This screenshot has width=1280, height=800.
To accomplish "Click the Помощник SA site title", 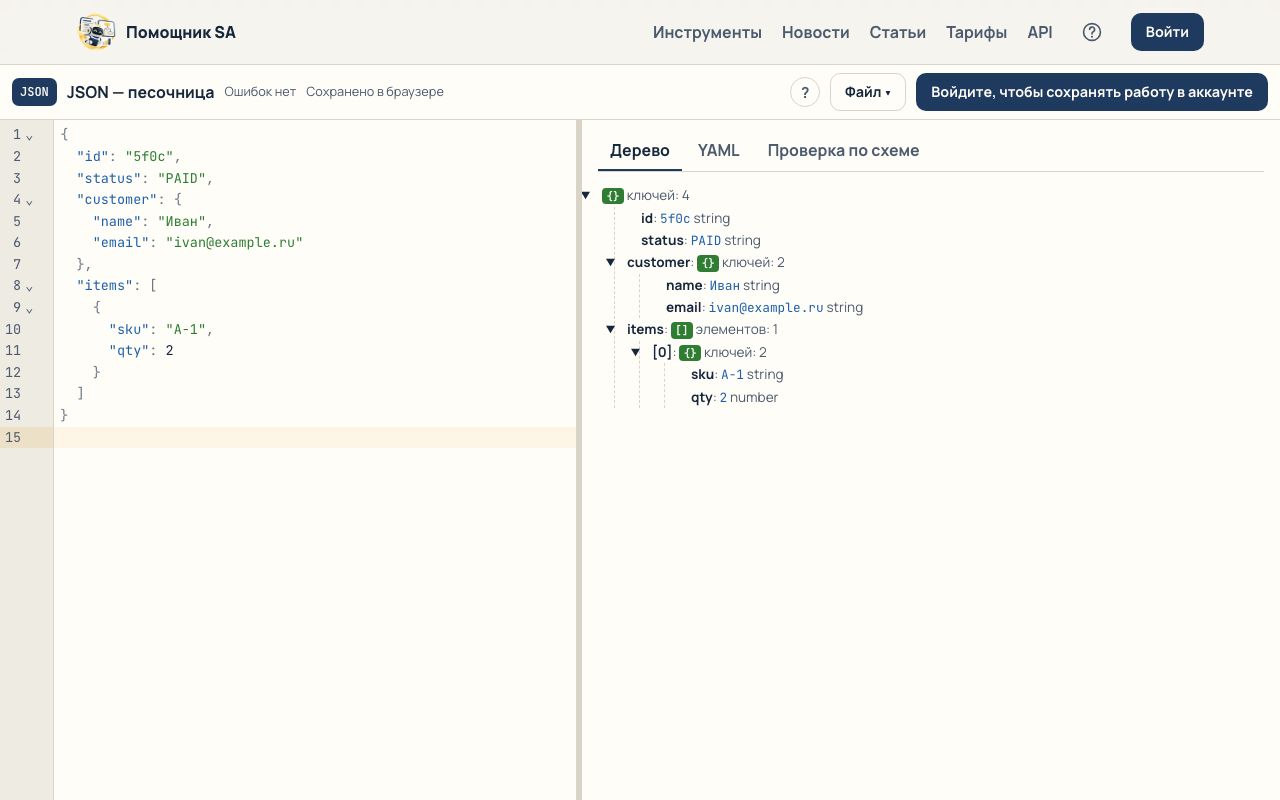I will coord(181,32).
